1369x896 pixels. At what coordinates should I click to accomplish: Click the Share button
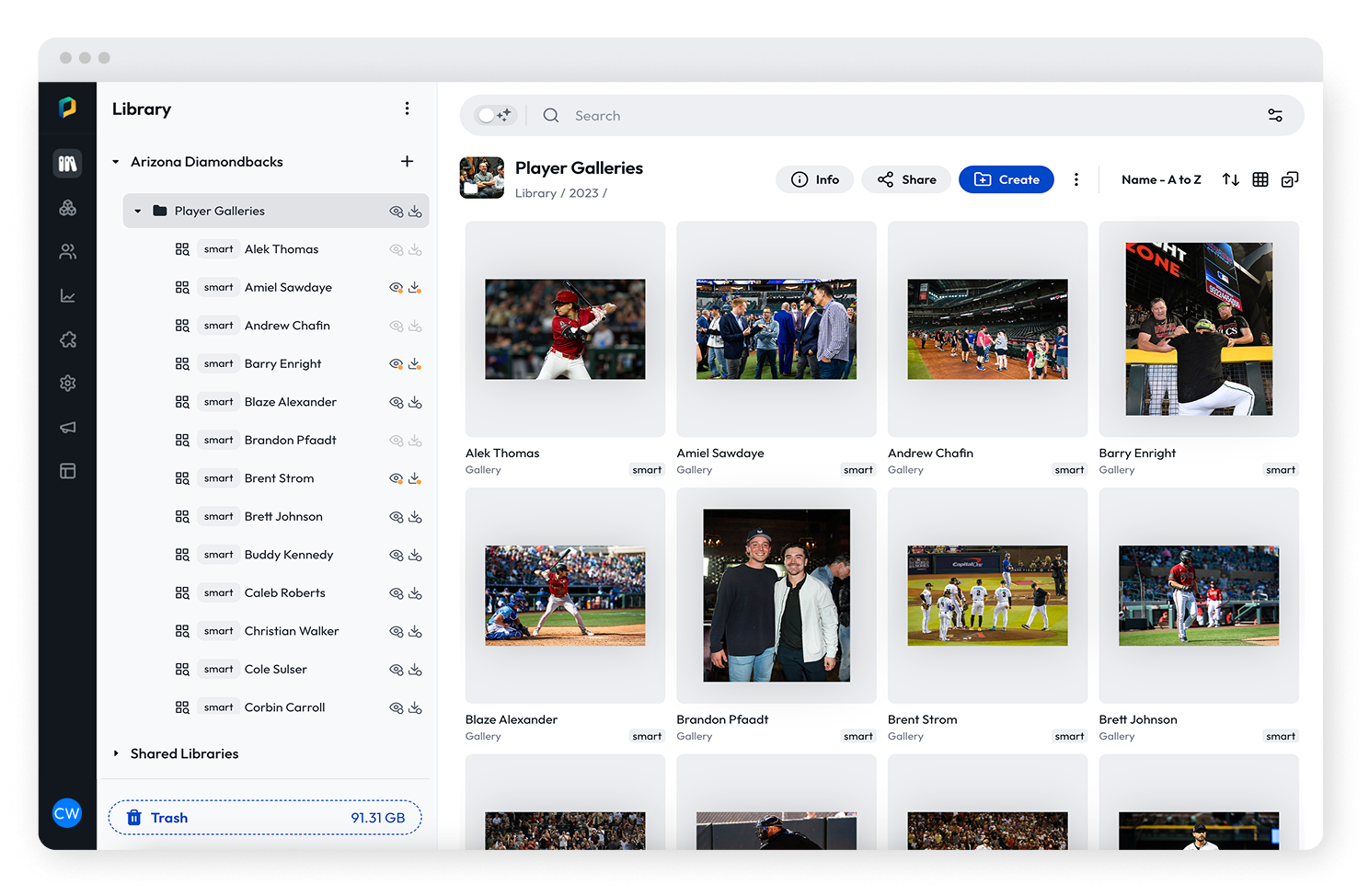coord(906,179)
